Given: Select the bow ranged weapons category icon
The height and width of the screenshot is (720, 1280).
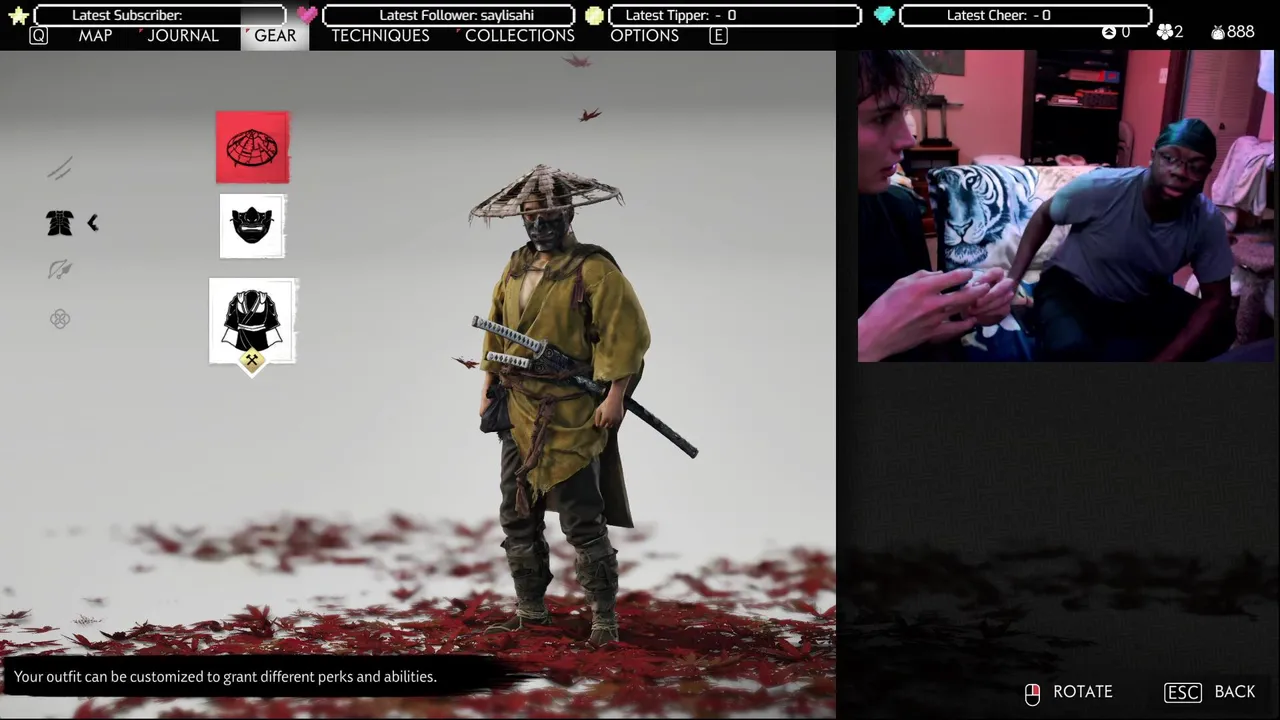Looking at the screenshot, I should pos(60,270).
